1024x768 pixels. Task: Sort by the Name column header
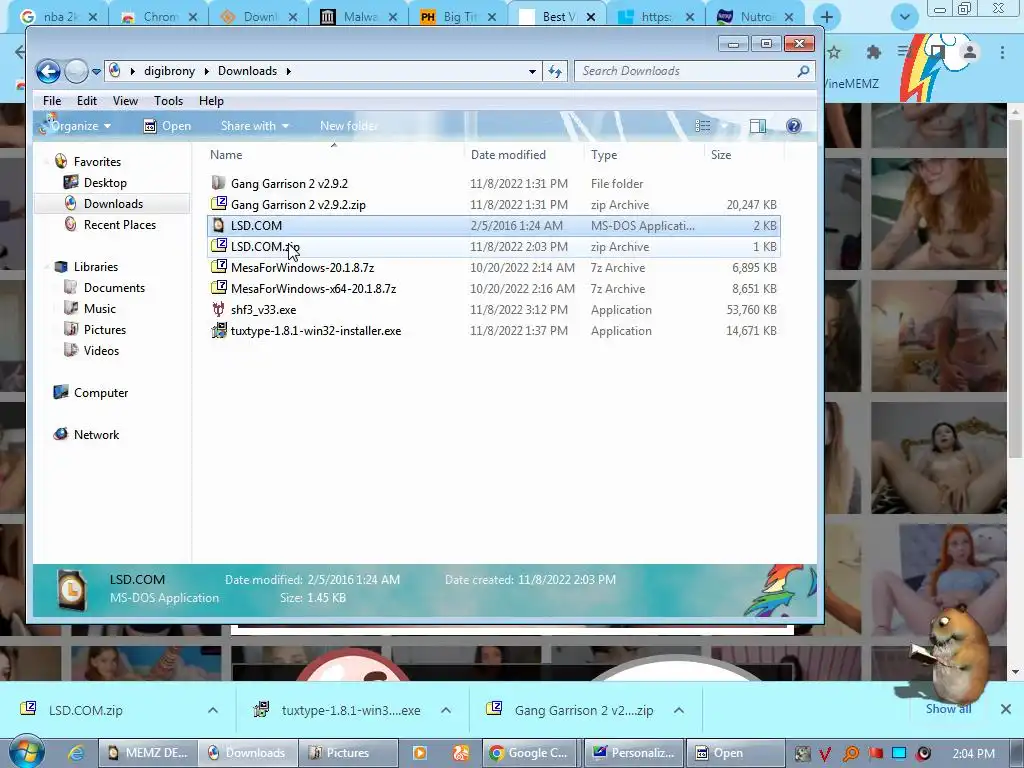(226, 155)
